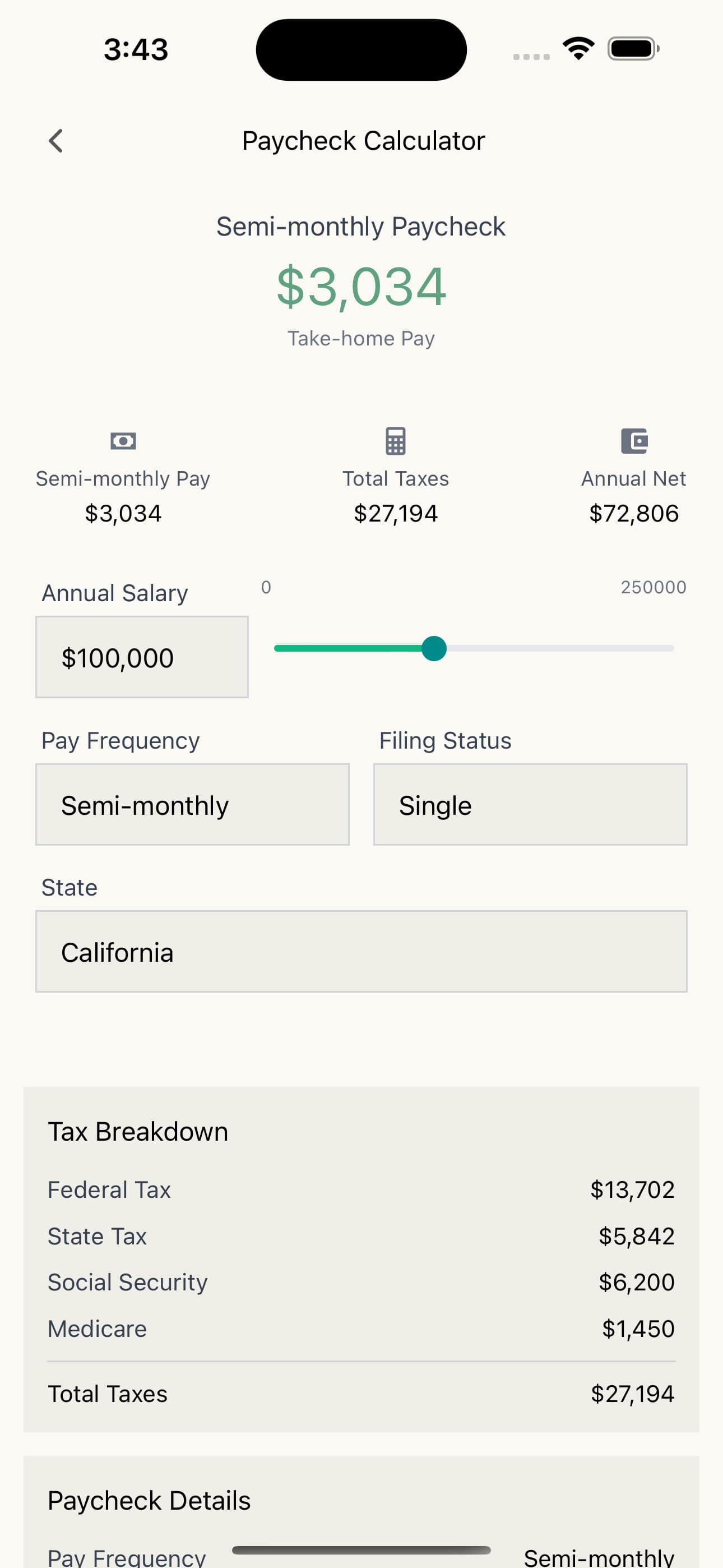Click the annual salary slider handle
Viewport: 723px width, 1568px height.
(x=434, y=648)
